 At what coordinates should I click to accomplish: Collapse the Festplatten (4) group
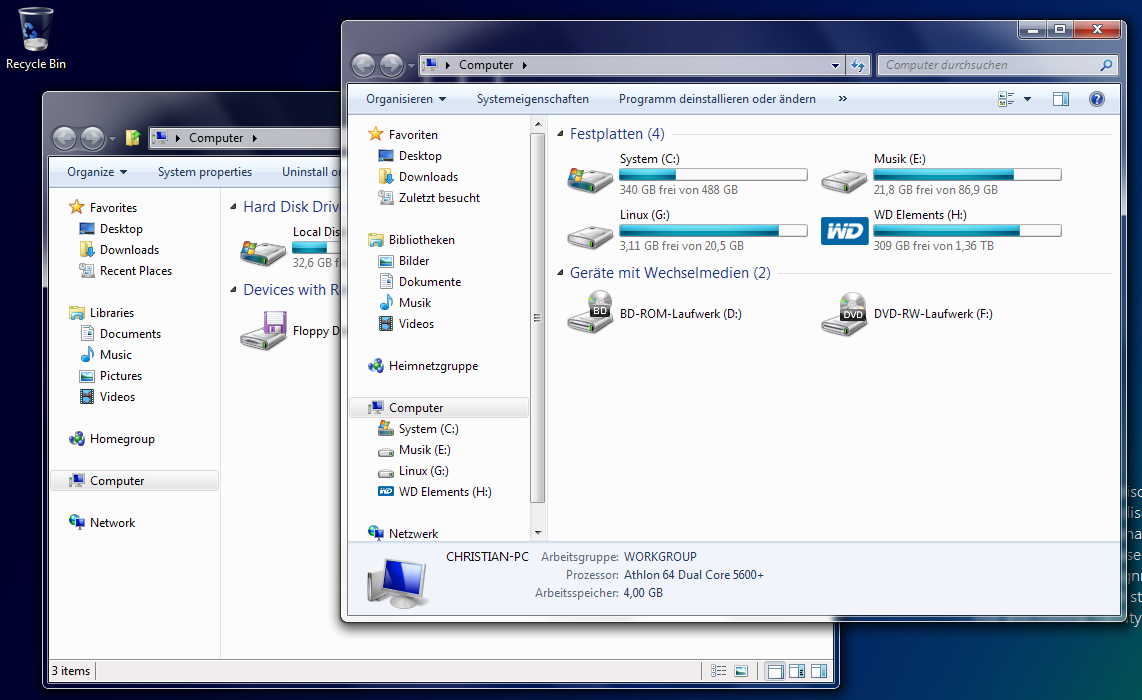click(x=563, y=133)
